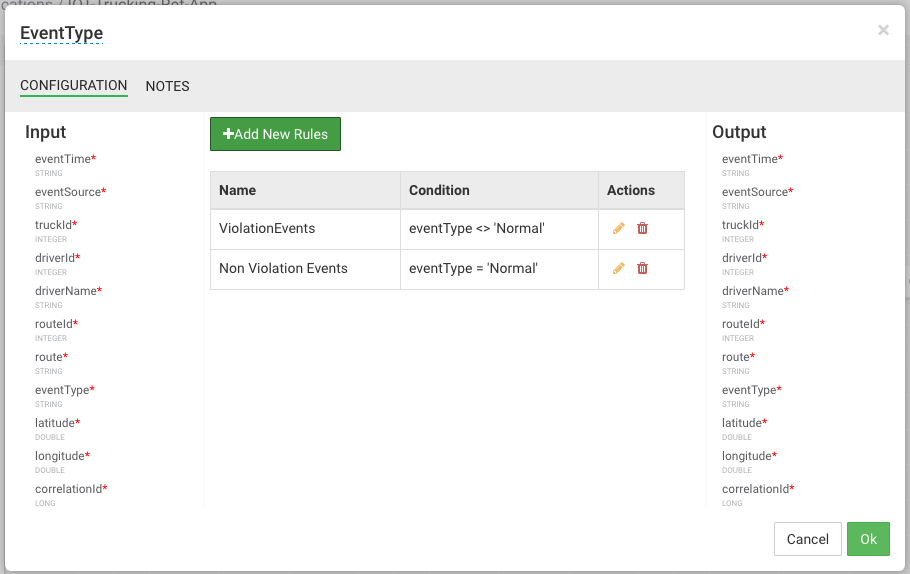Screen dimensions: 910x574
Task: Delete the Non Violation Events rule
Action: [x=642, y=268]
